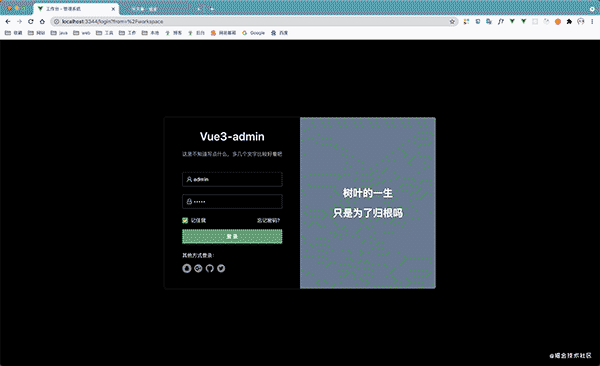Click the site info icon in address bar
Screen dimensions: 600x366
pos(57,21)
